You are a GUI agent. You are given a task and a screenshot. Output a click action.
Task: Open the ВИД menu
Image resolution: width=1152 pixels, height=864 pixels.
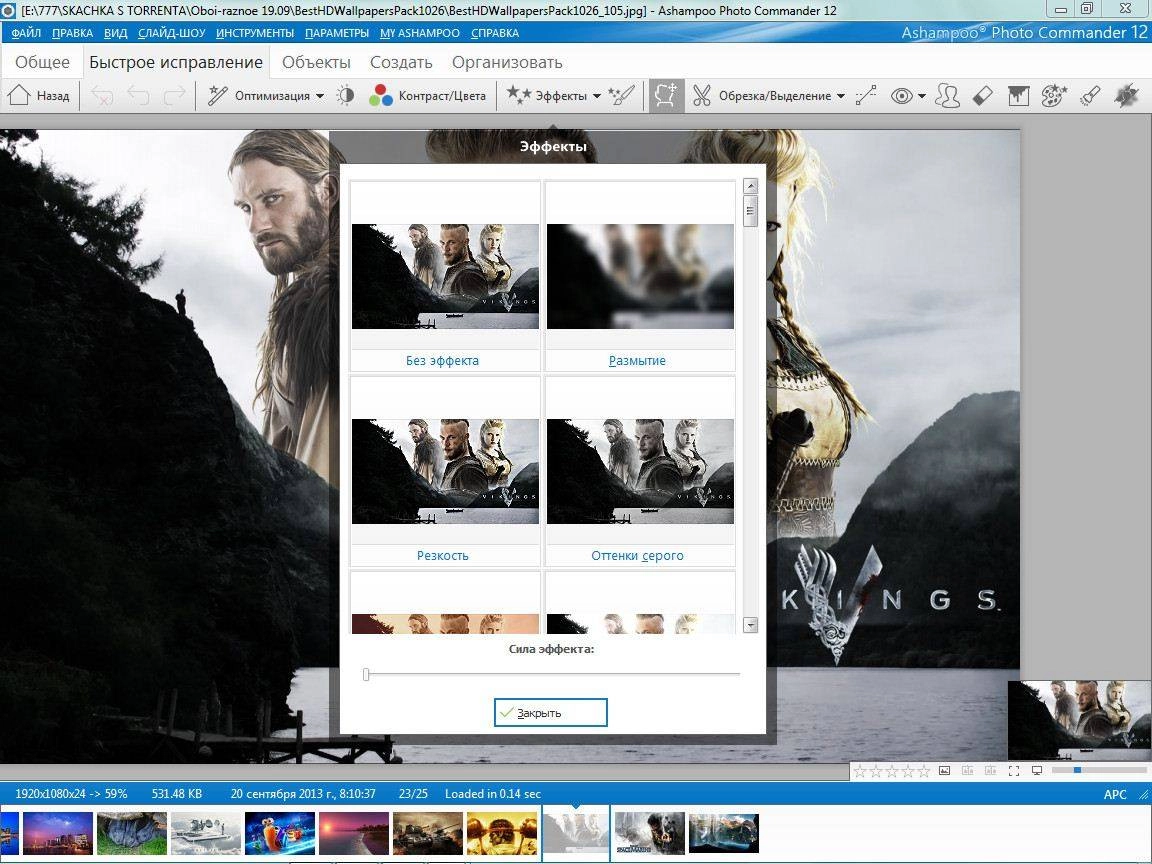[115, 33]
